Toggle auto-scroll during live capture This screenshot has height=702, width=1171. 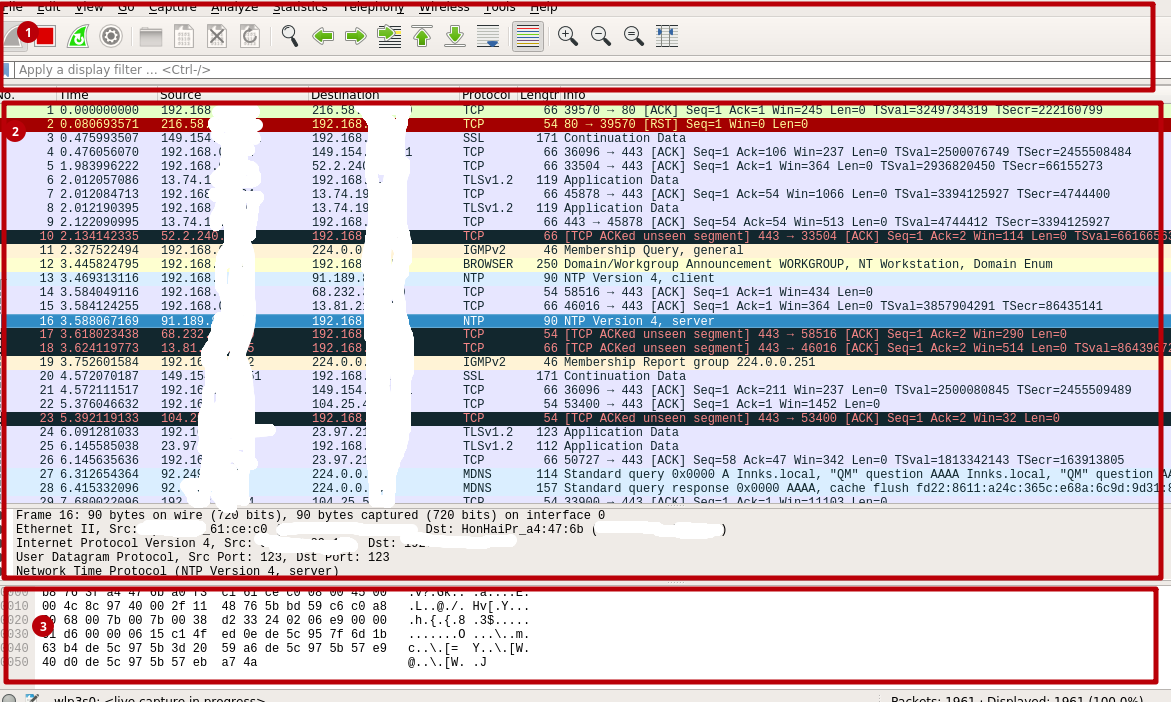tap(488, 36)
